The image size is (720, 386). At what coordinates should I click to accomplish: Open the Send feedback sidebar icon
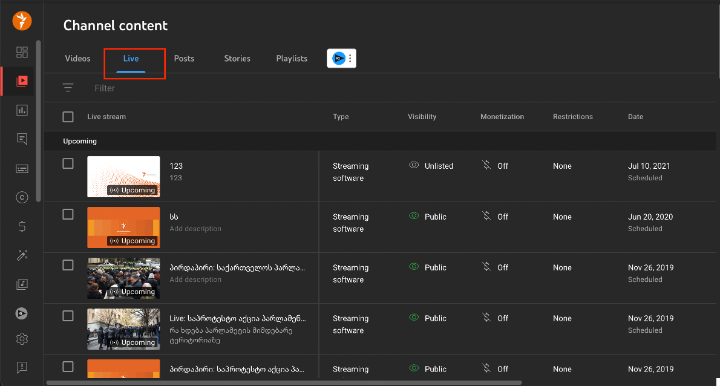point(22,367)
